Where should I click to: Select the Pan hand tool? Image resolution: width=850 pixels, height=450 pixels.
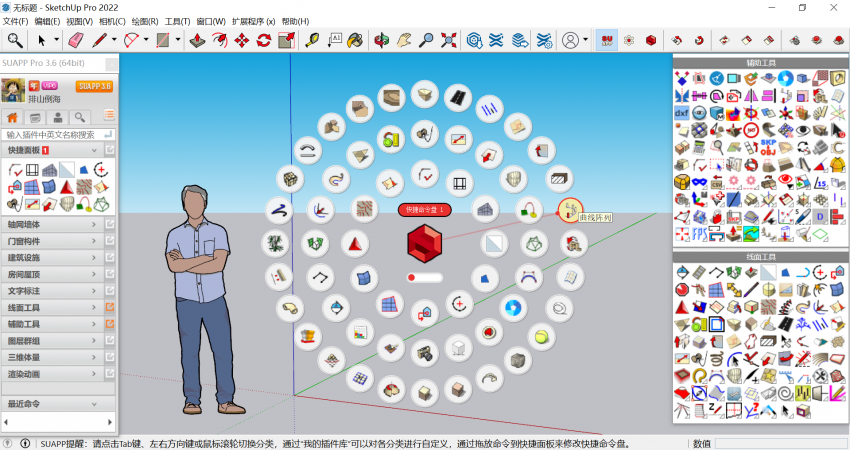click(404, 40)
